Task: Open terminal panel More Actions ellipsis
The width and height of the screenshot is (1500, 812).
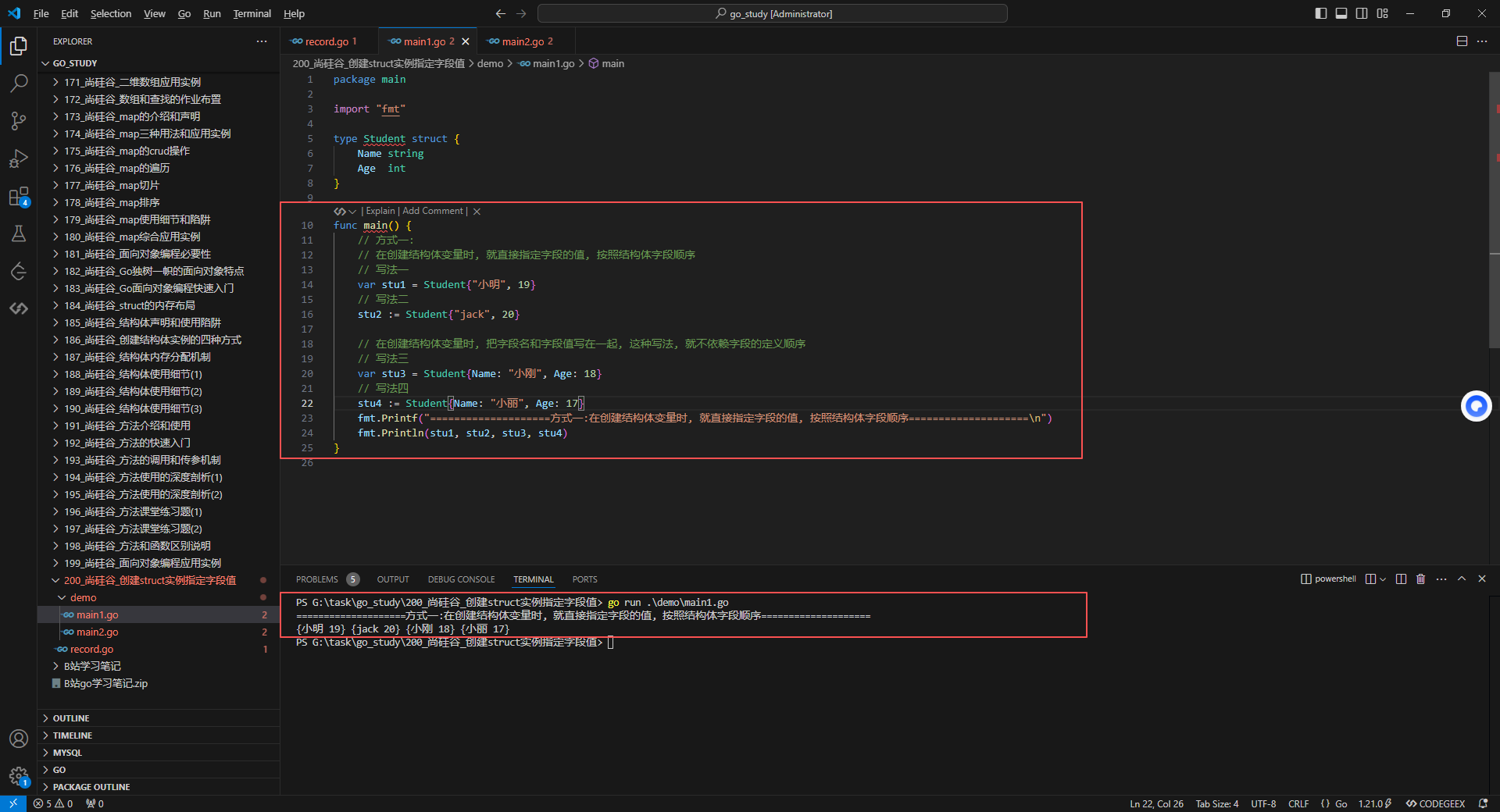Action: point(1441,579)
